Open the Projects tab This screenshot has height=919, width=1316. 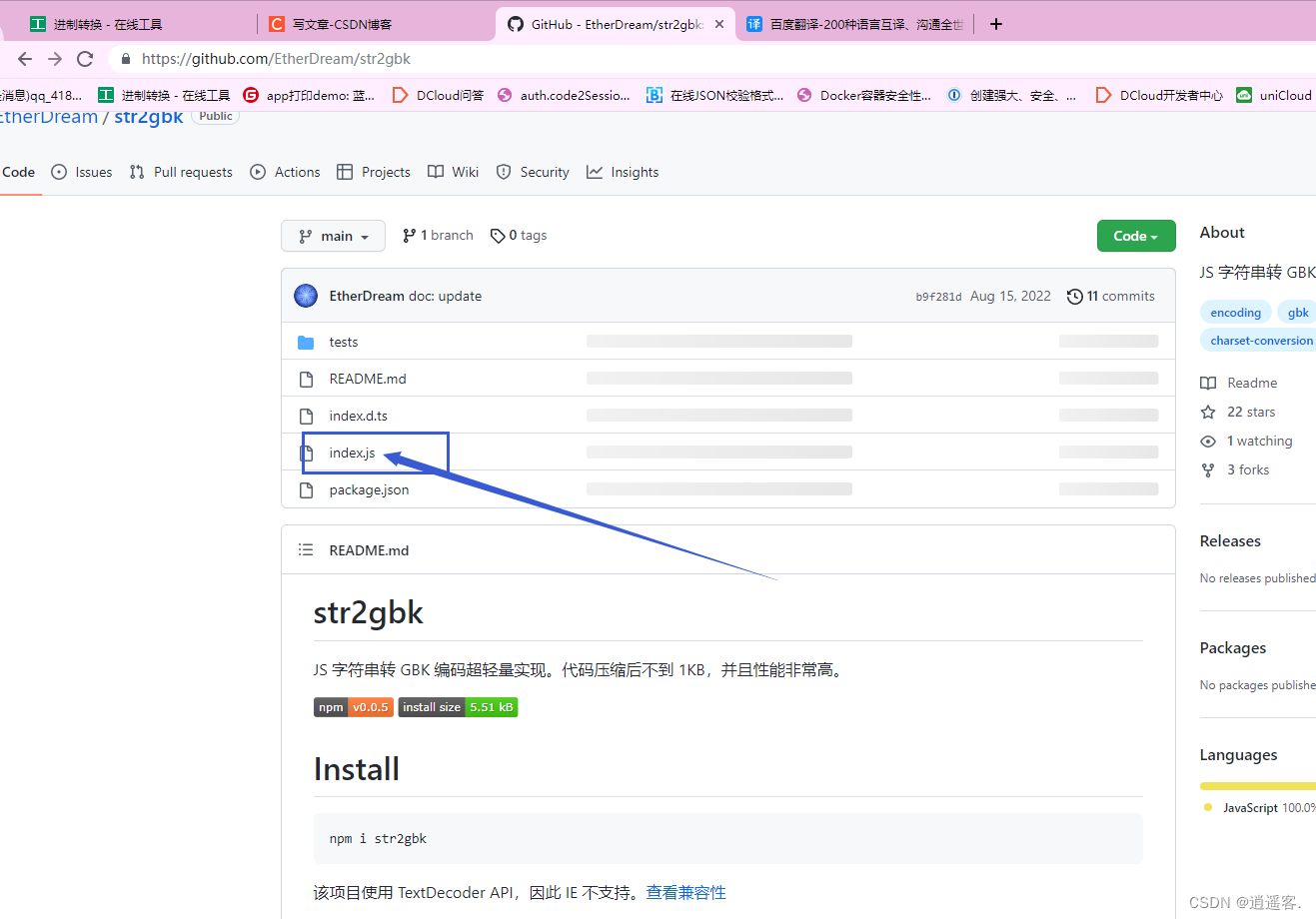click(374, 172)
